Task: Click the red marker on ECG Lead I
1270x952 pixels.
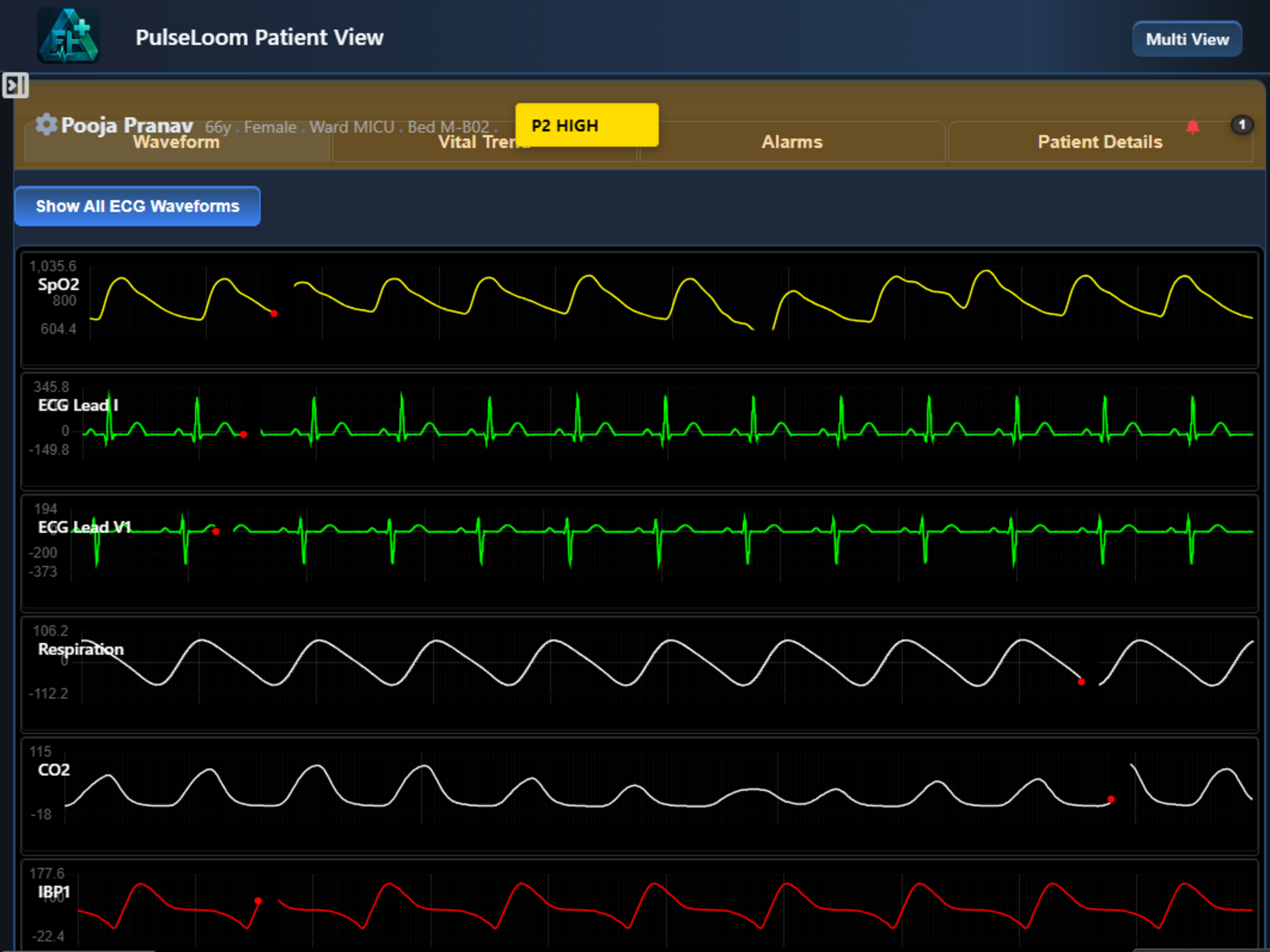Action: [243, 434]
